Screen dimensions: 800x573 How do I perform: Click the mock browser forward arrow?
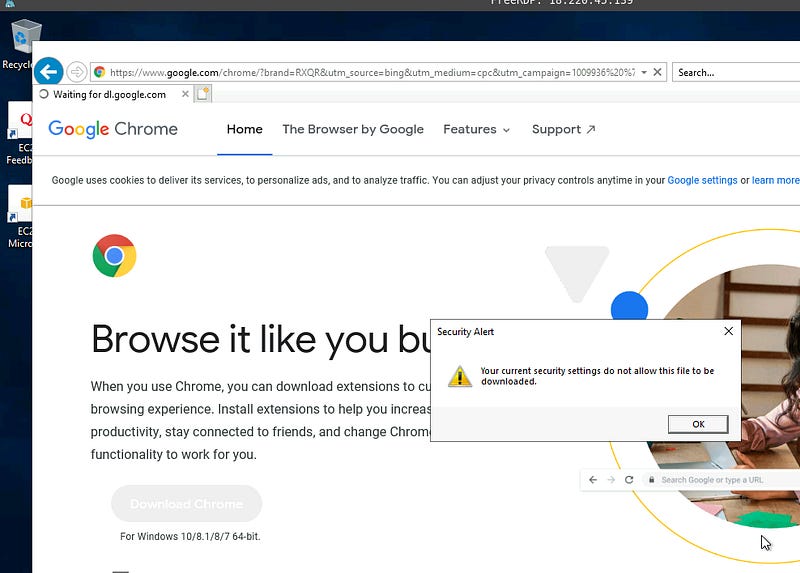611,480
